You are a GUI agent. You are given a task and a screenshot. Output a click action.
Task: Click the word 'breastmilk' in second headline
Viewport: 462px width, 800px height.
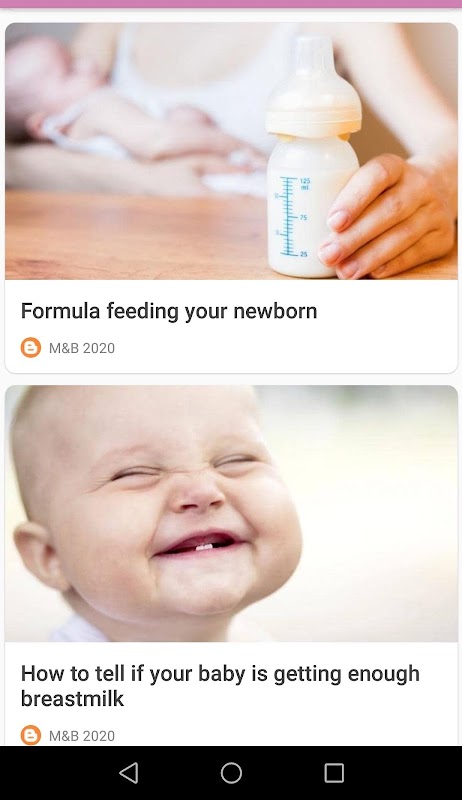(72, 698)
